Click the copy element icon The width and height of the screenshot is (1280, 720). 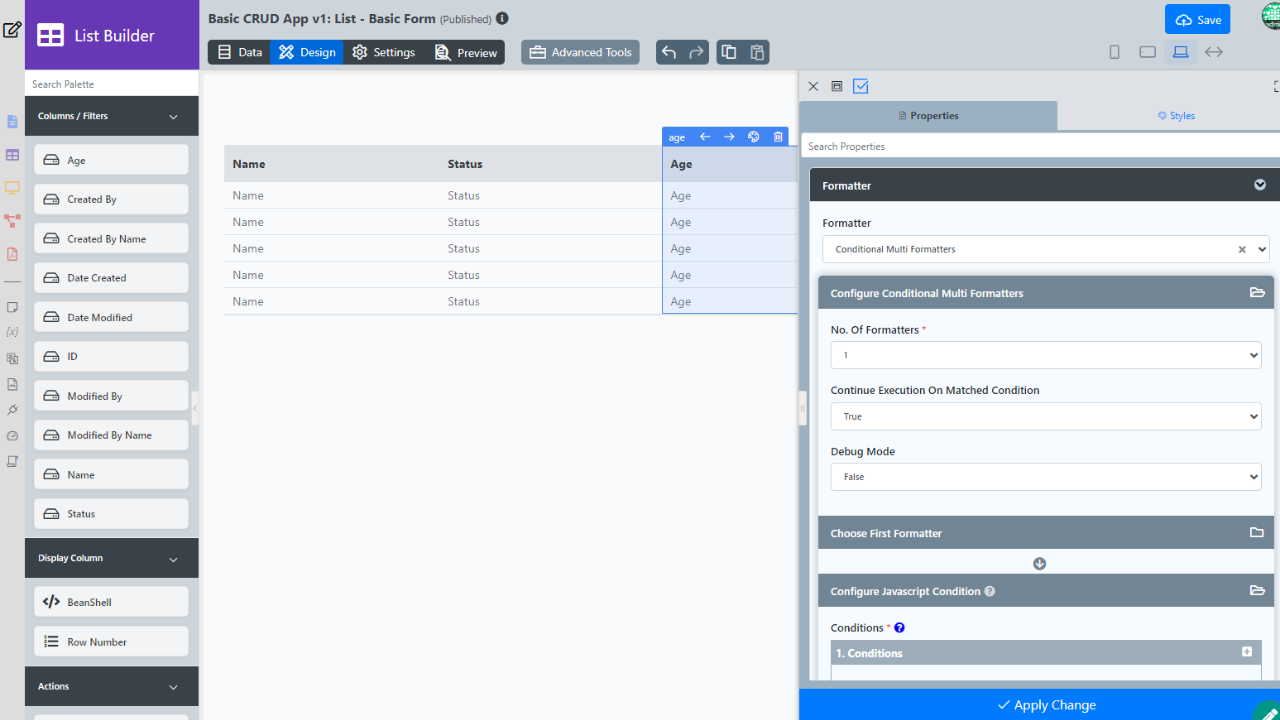[729, 52]
